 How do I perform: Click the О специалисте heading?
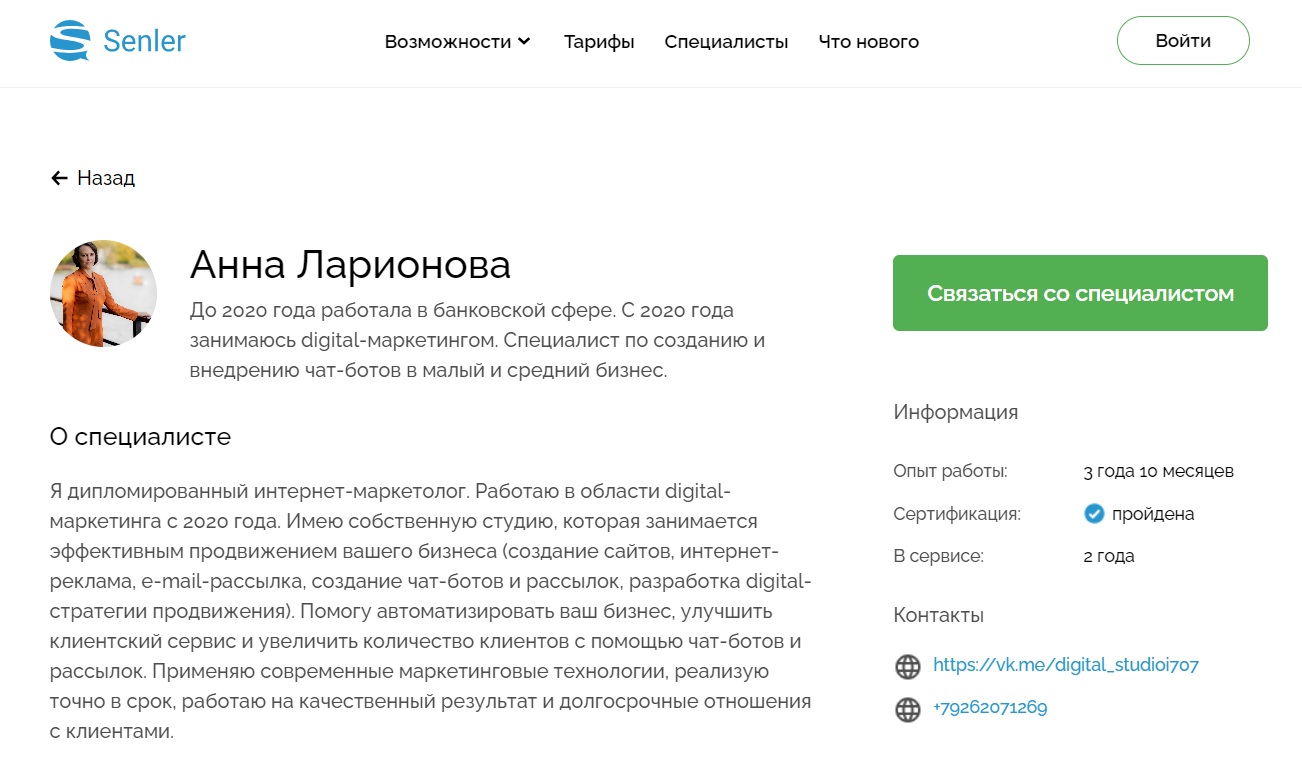(x=141, y=437)
